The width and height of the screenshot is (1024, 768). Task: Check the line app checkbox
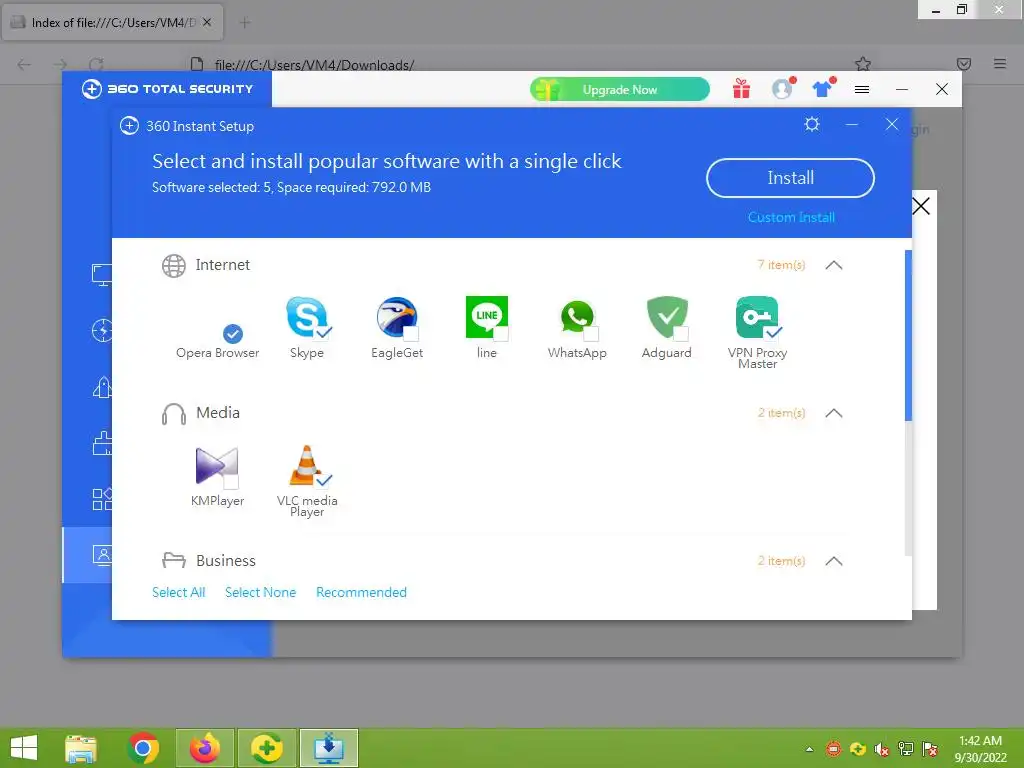click(x=501, y=334)
